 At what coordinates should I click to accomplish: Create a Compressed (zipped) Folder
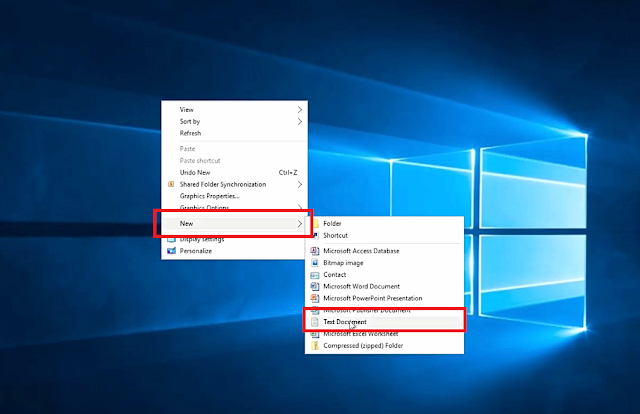384,345
